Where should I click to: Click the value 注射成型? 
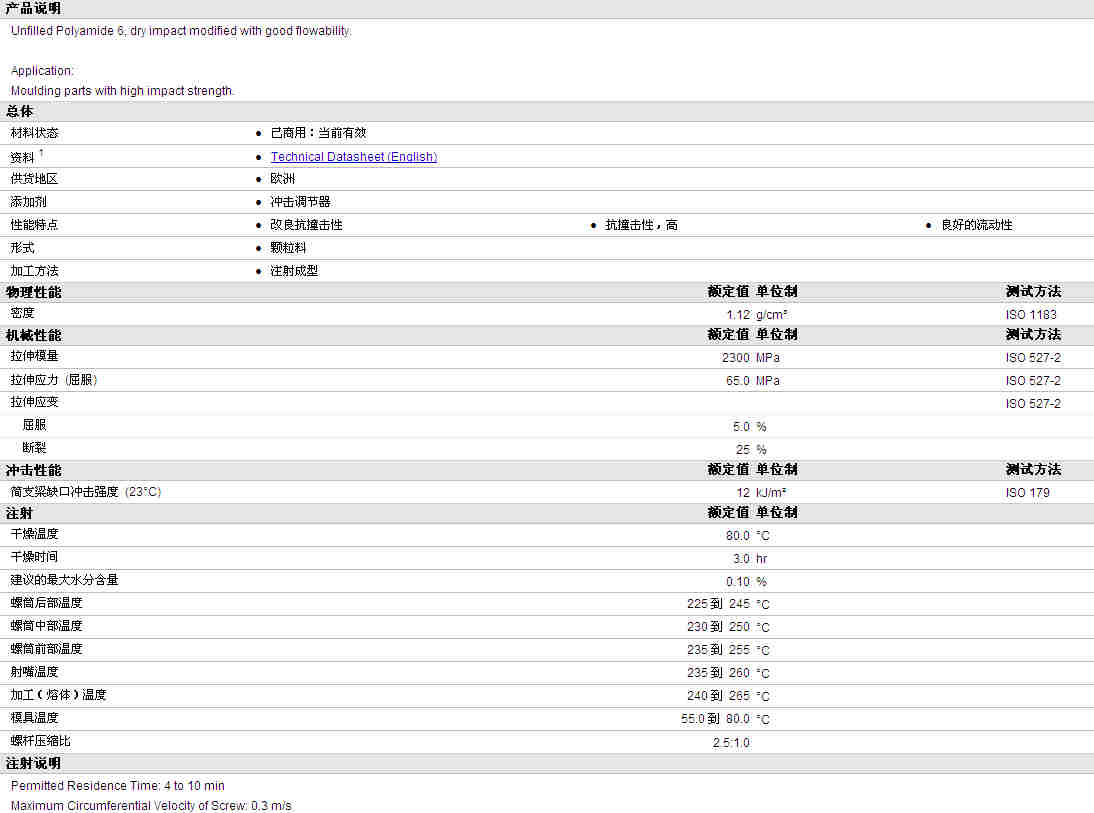[x=294, y=271]
